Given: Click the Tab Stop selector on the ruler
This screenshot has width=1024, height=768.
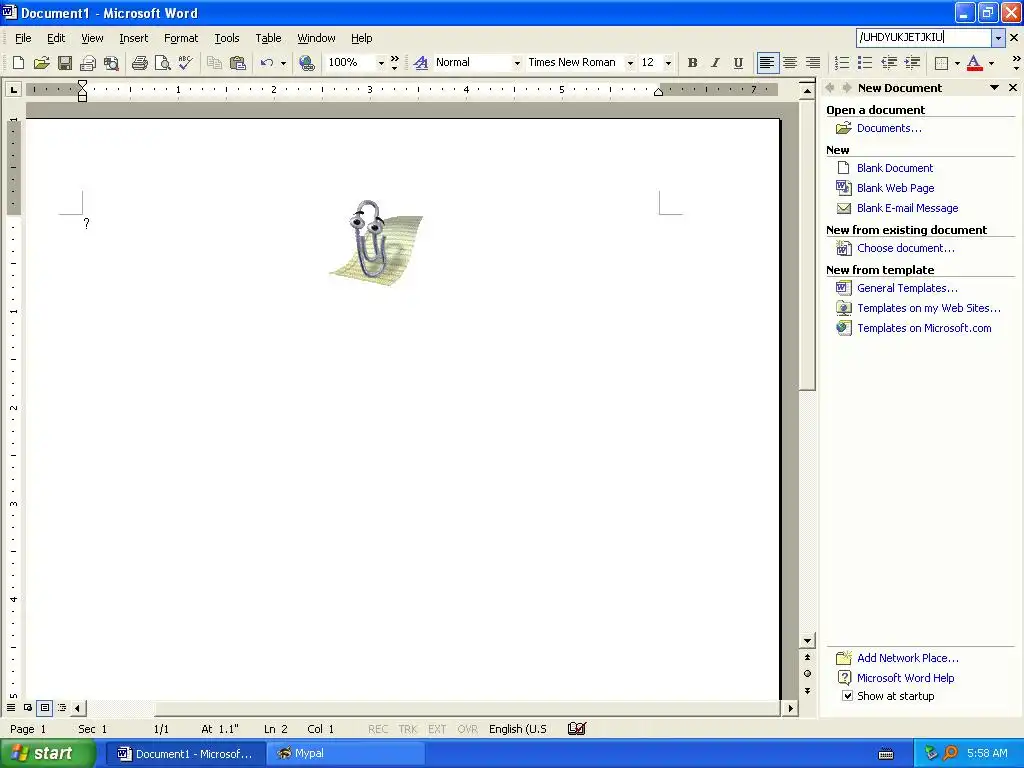Looking at the screenshot, I should (x=13, y=89).
